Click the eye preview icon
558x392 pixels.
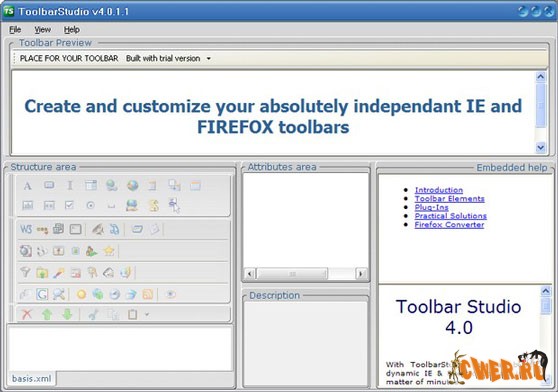(171, 294)
